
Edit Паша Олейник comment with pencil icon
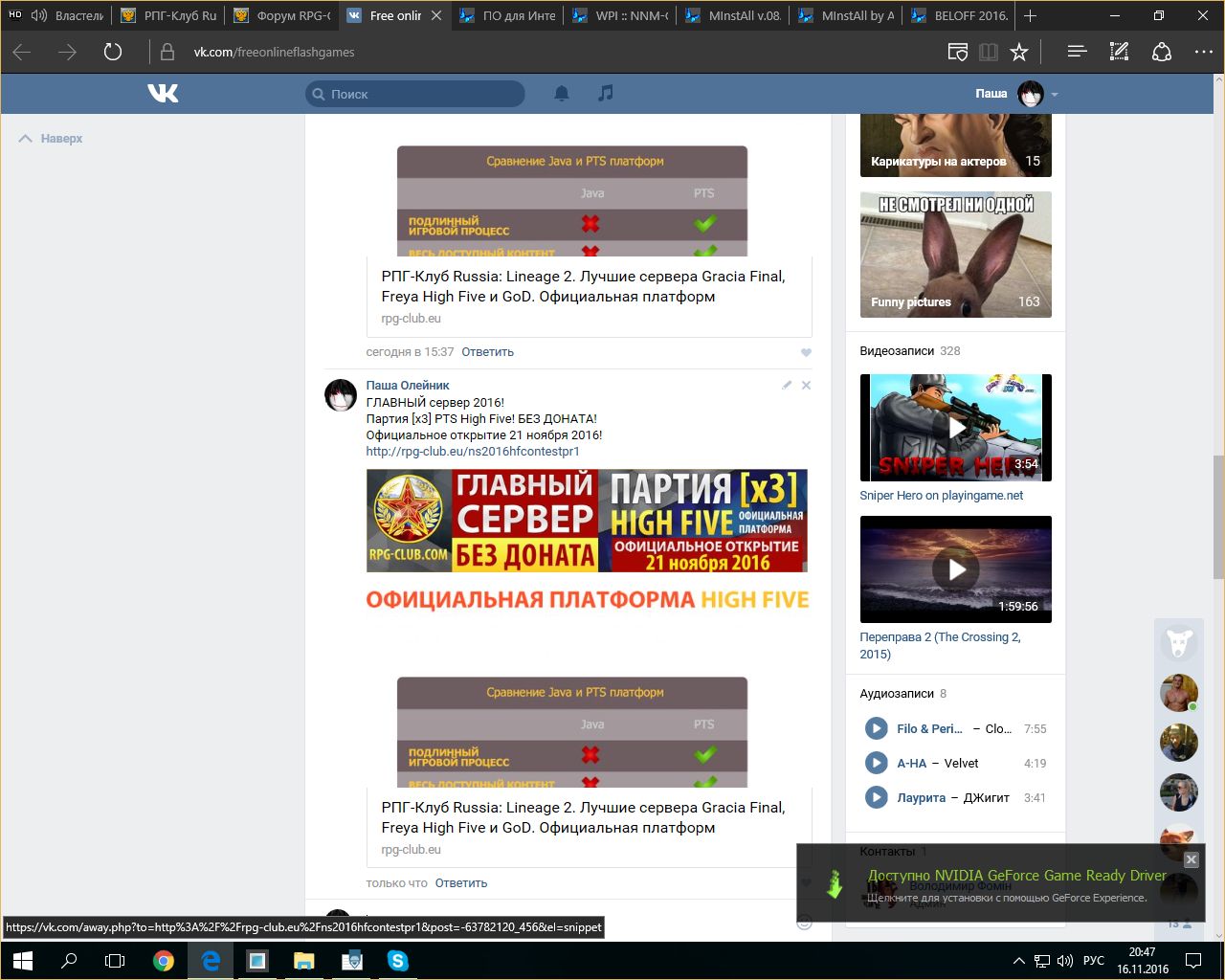click(x=787, y=385)
